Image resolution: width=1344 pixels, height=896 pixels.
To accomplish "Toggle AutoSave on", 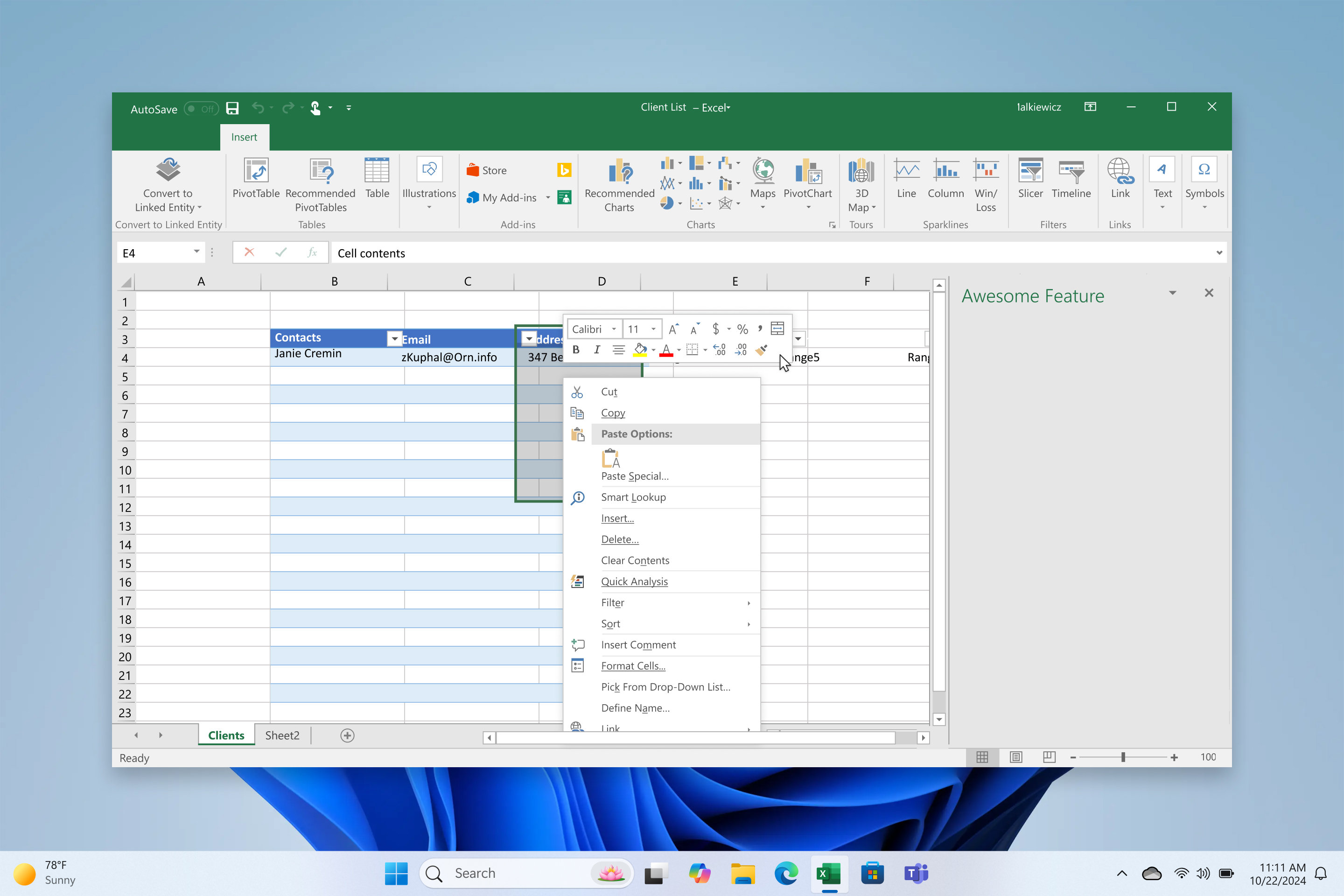I will pos(201,109).
